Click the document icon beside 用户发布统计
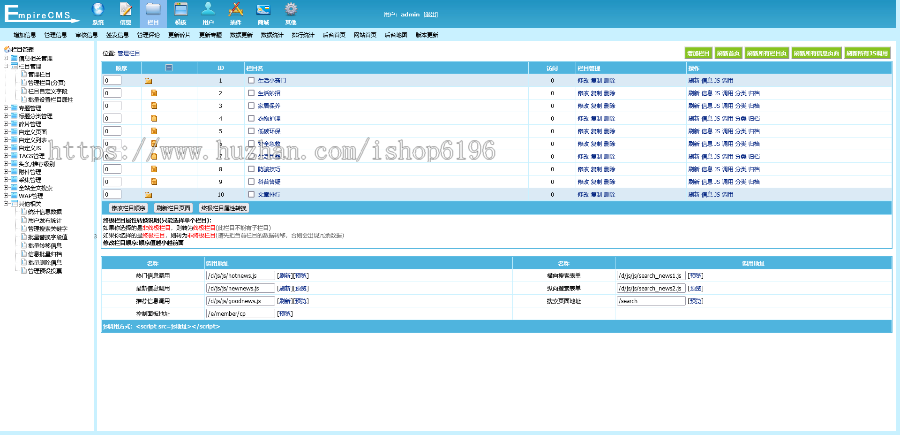Viewport: 900px width, 435px height. (24, 219)
